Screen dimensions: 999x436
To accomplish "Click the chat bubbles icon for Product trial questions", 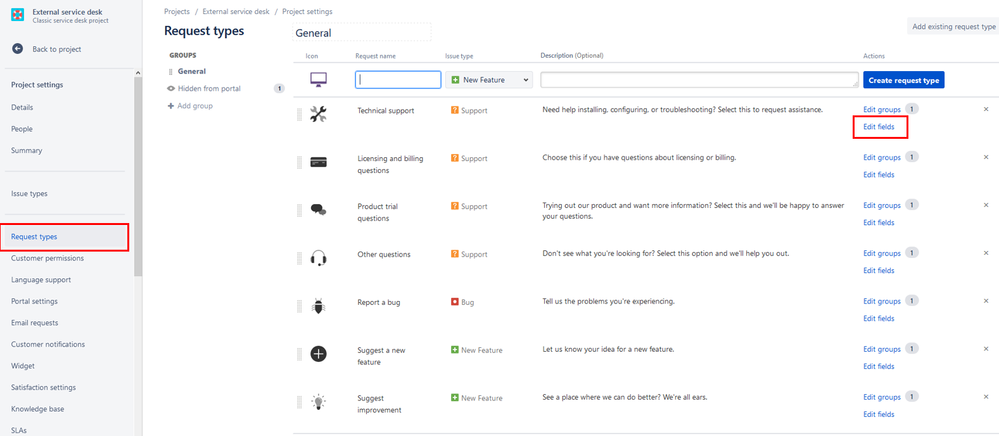I will 319,210.
